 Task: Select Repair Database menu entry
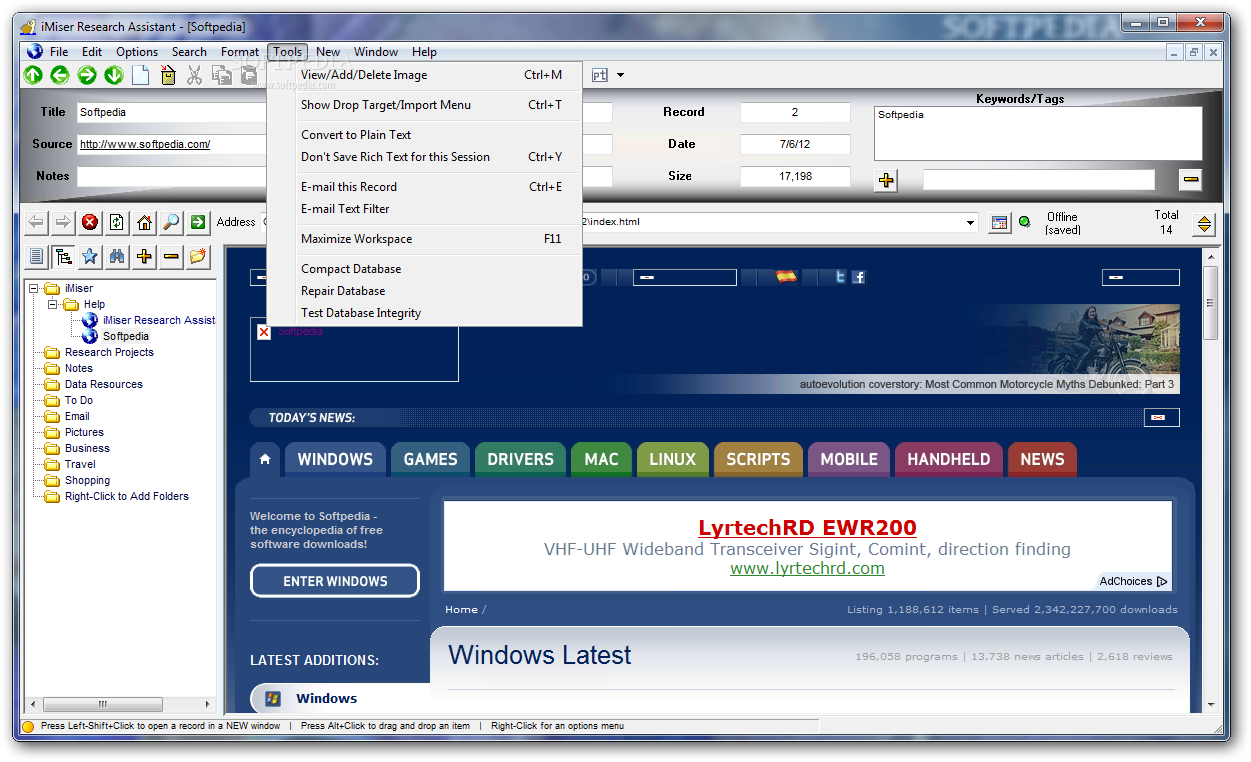pos(424,291)
